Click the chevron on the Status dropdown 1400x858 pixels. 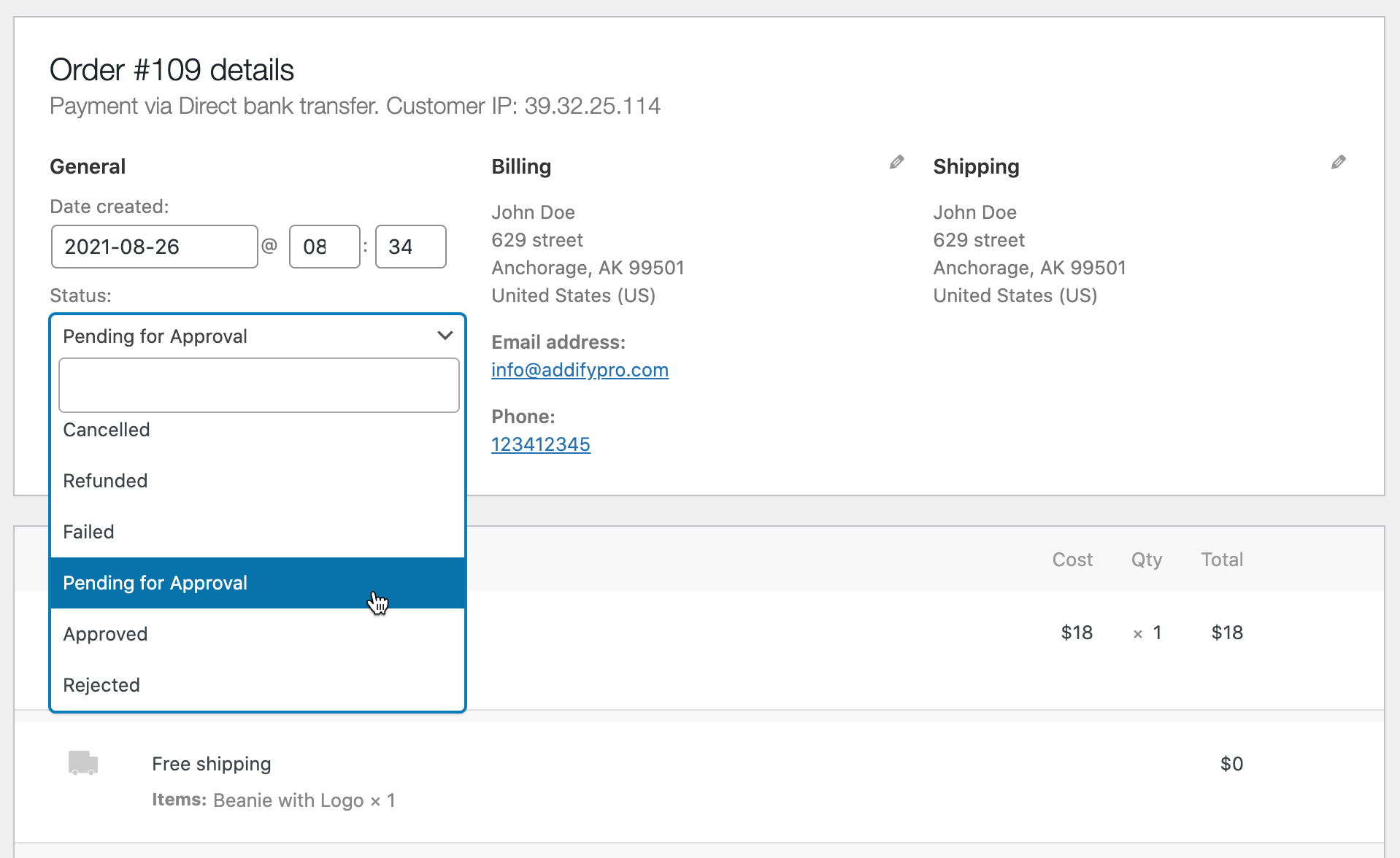coord(444,336)
